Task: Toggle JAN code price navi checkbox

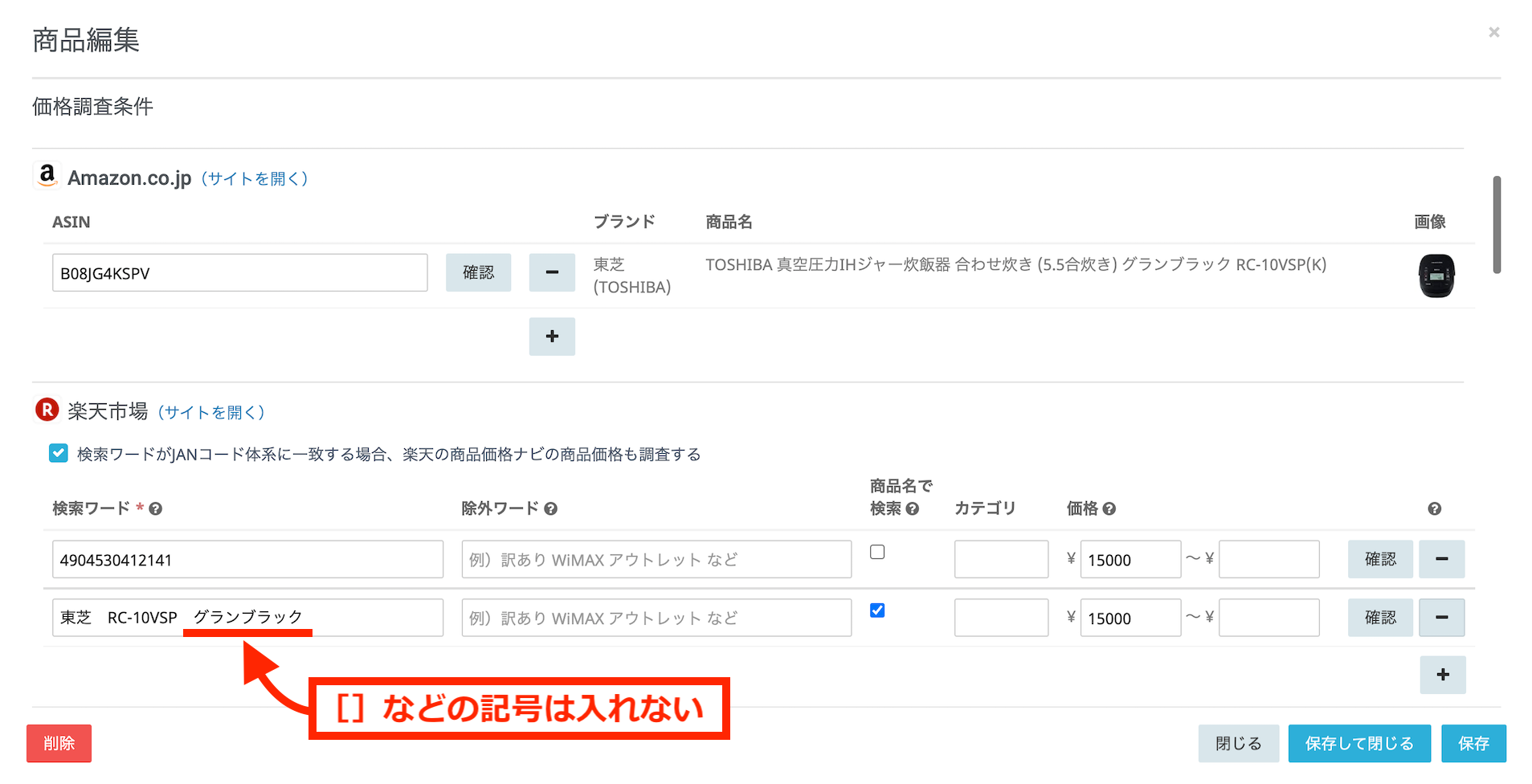Action: pyautogui.click(x=59, y=454)
